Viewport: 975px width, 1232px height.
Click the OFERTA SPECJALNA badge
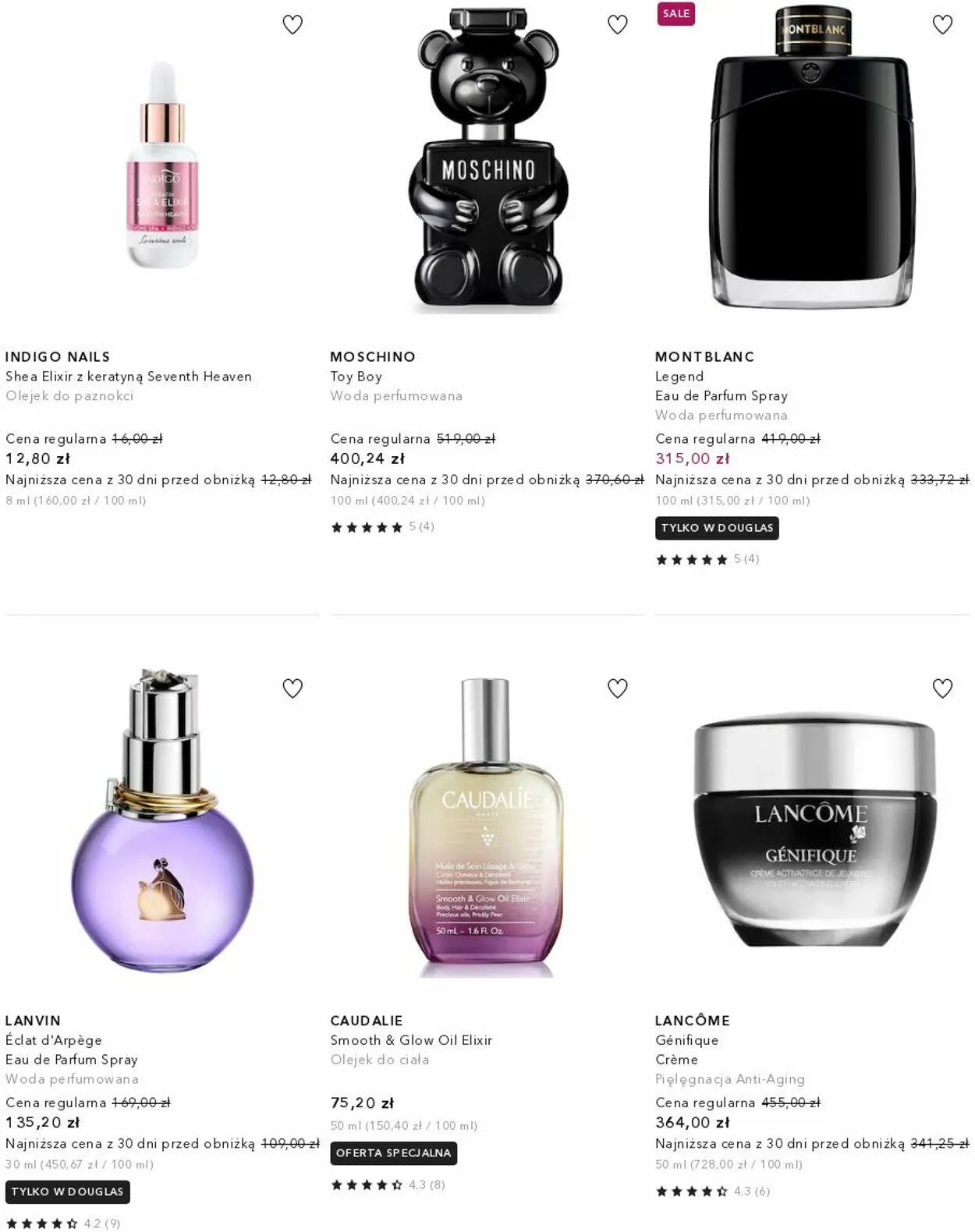pos(394,1153)
